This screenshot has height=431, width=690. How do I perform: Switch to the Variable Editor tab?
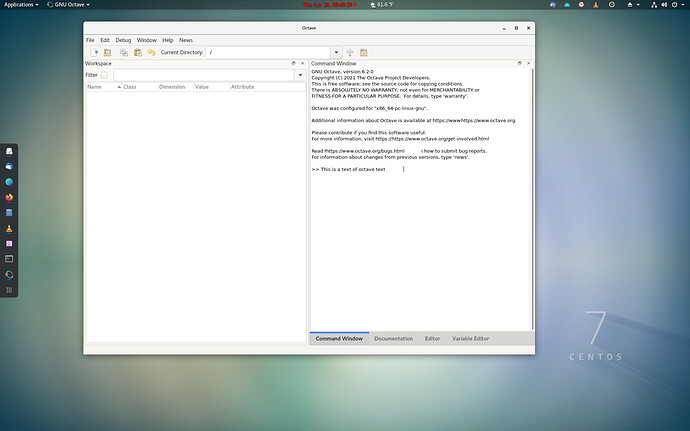(x=470, y=339)
